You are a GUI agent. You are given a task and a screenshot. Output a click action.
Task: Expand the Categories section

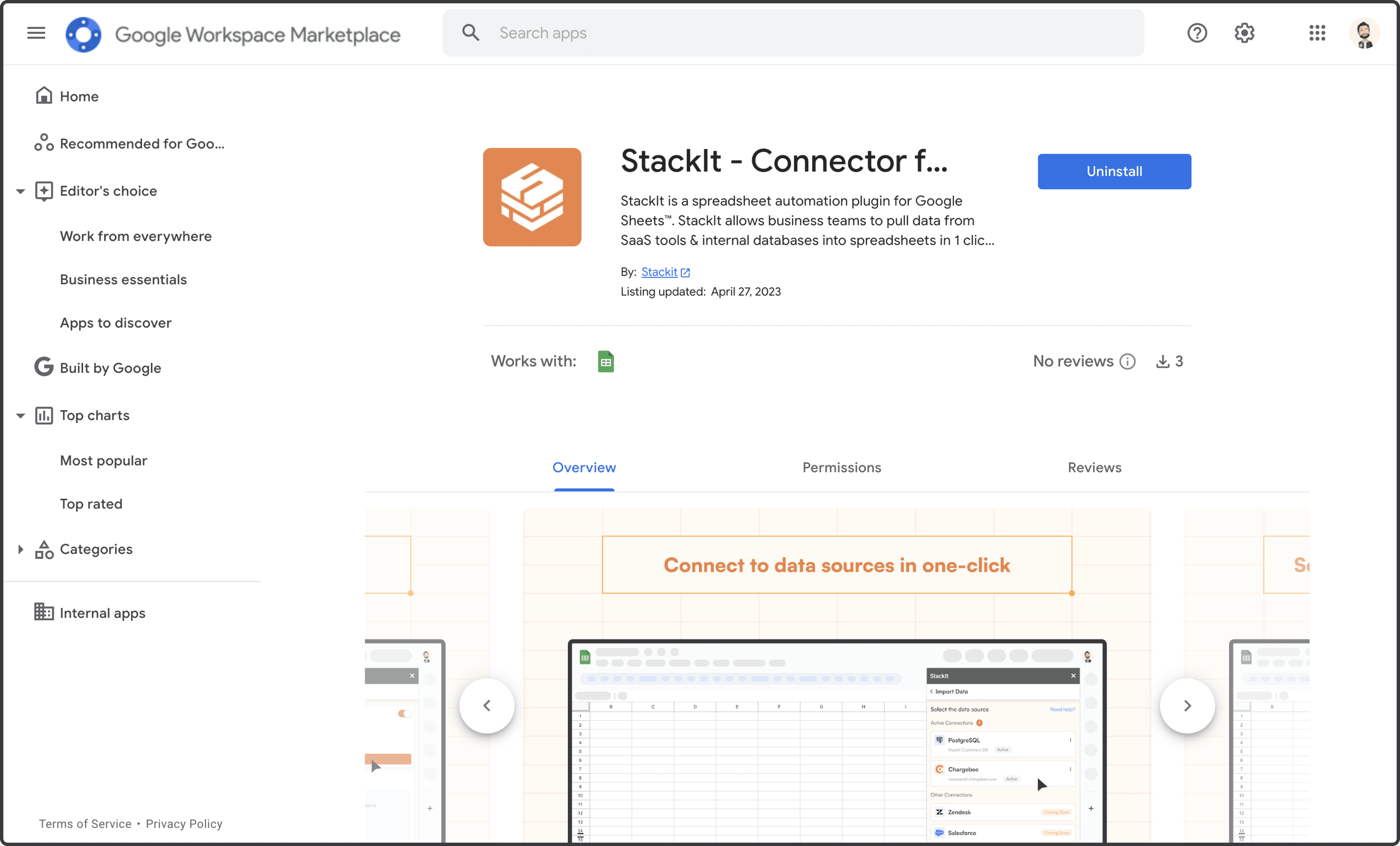(21, 549)
